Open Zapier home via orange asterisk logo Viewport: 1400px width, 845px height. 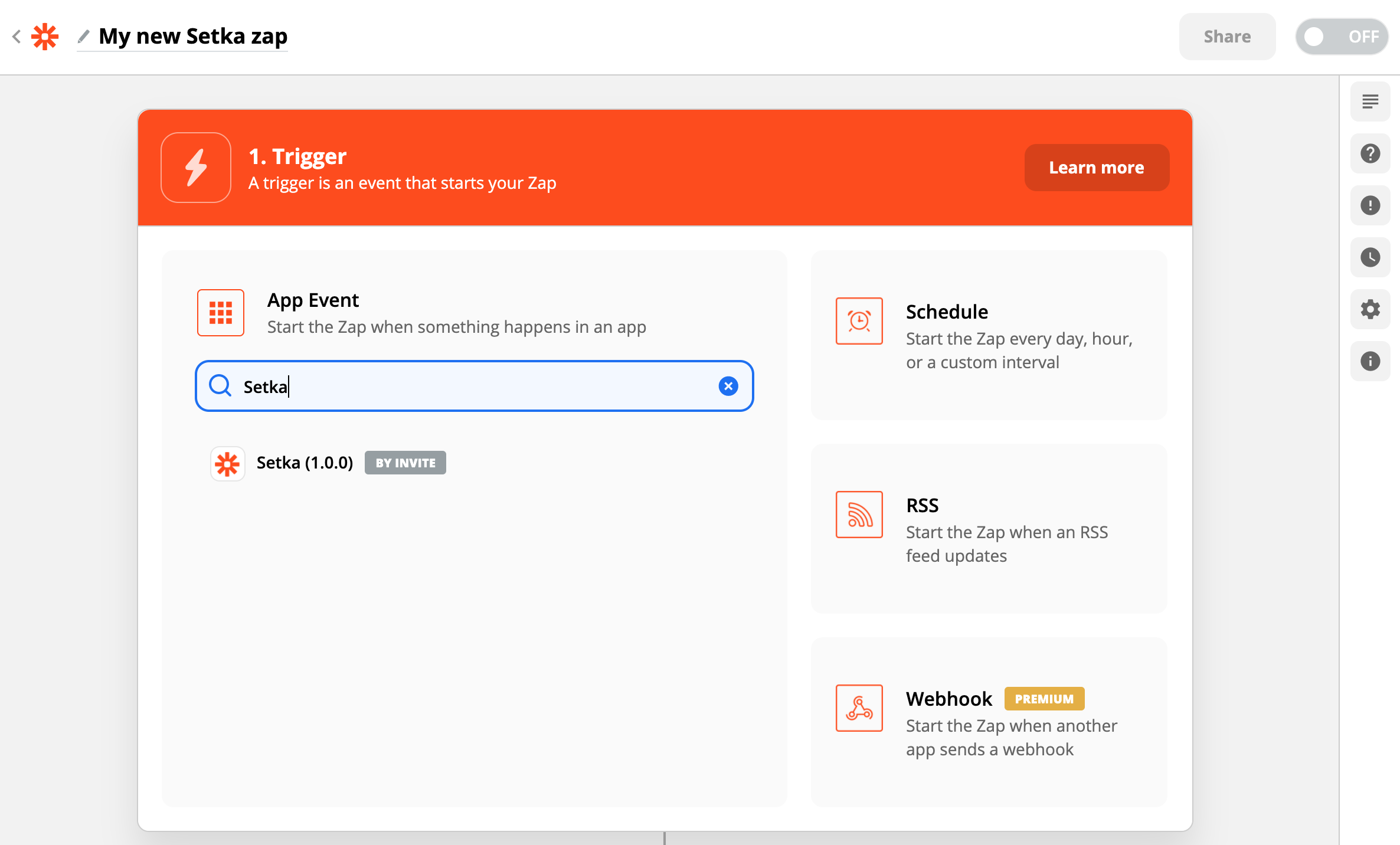pos(45,37)
